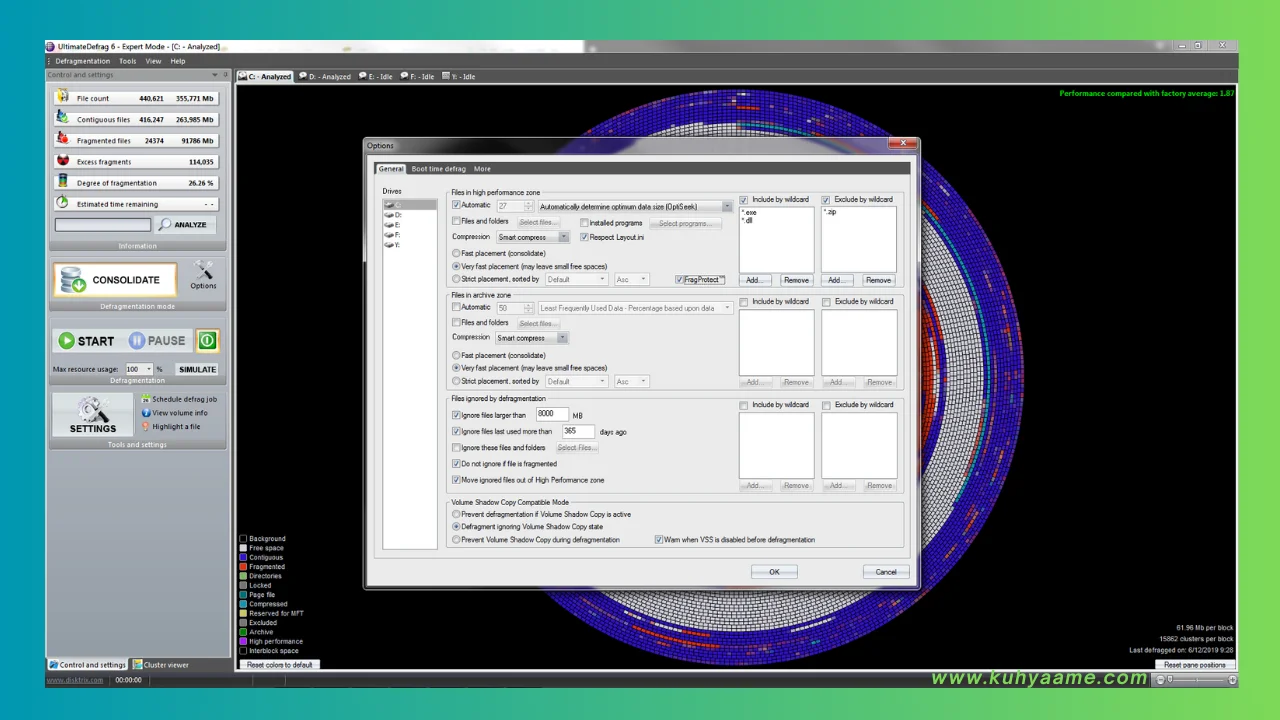Open the View menu
The height and width of the screenshot is (720, 1280).
(x=153, y=61)
